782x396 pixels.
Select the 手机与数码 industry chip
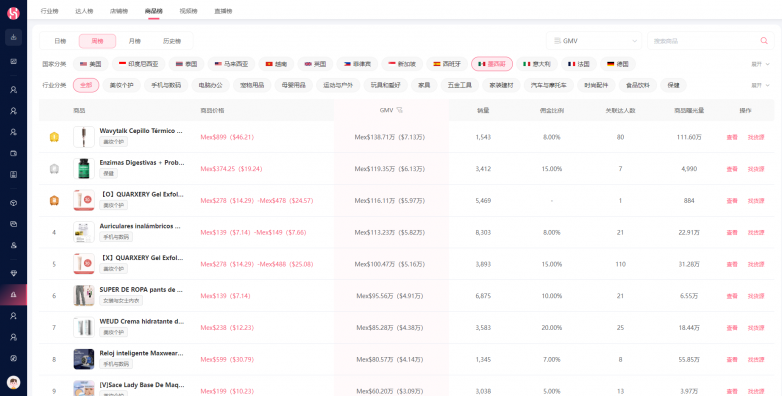[x=166, y=85]
